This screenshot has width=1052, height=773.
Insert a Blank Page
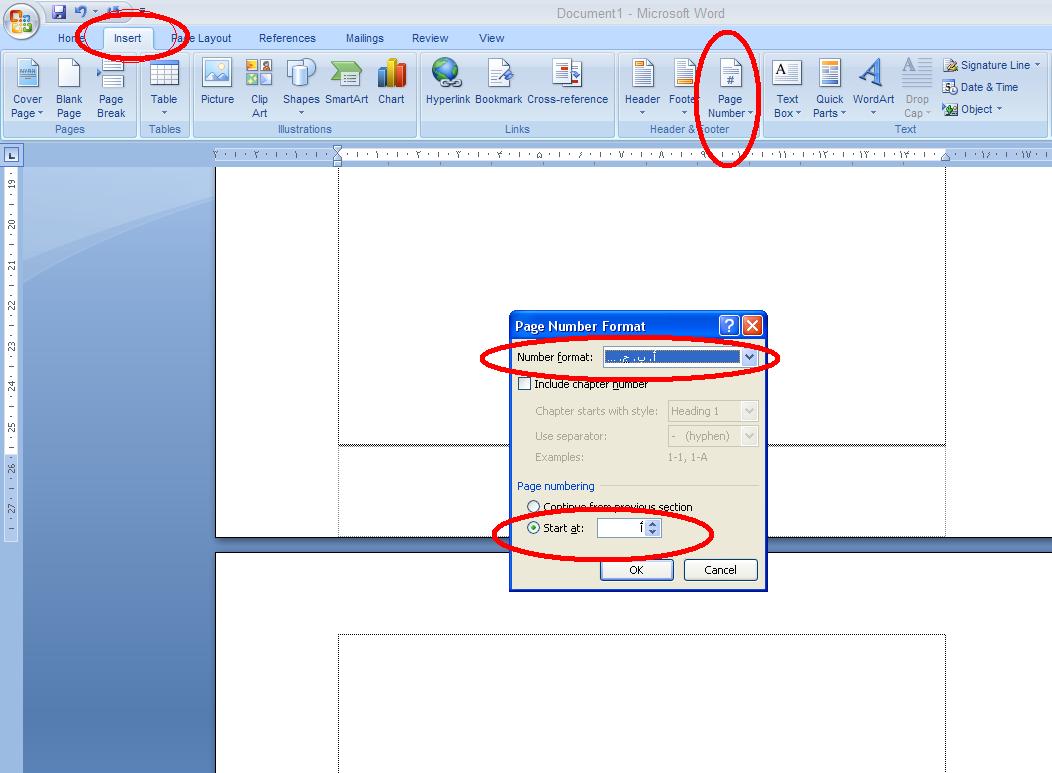tap(69, 89)
